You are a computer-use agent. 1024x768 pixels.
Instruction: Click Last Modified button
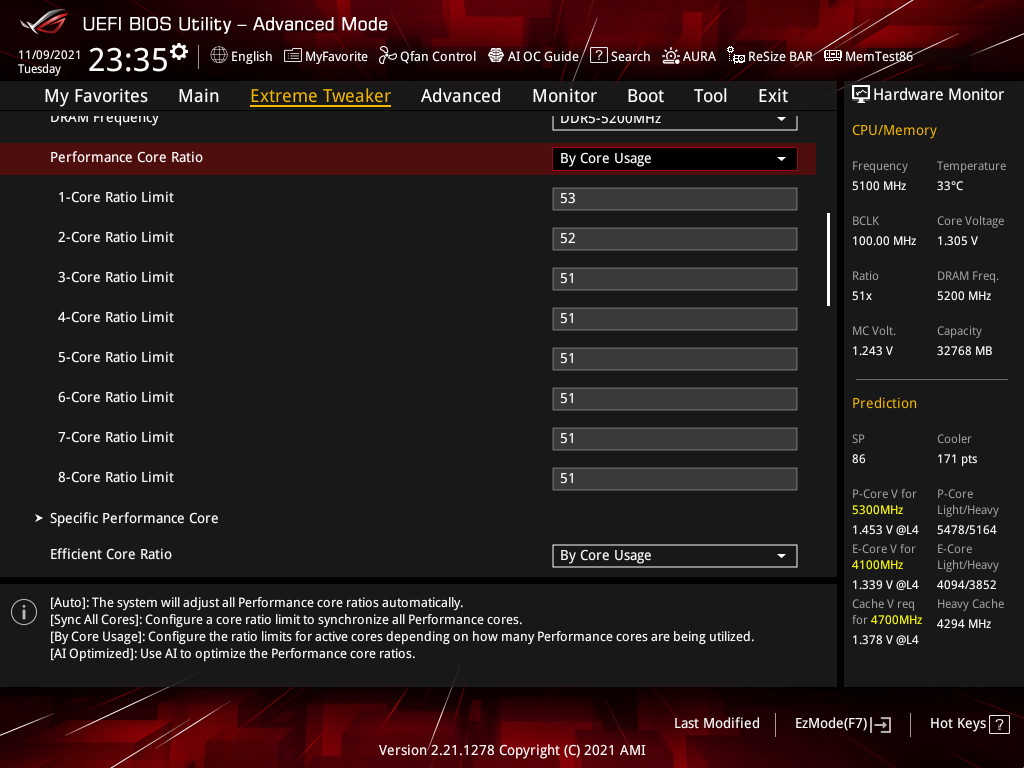[716, 723]
